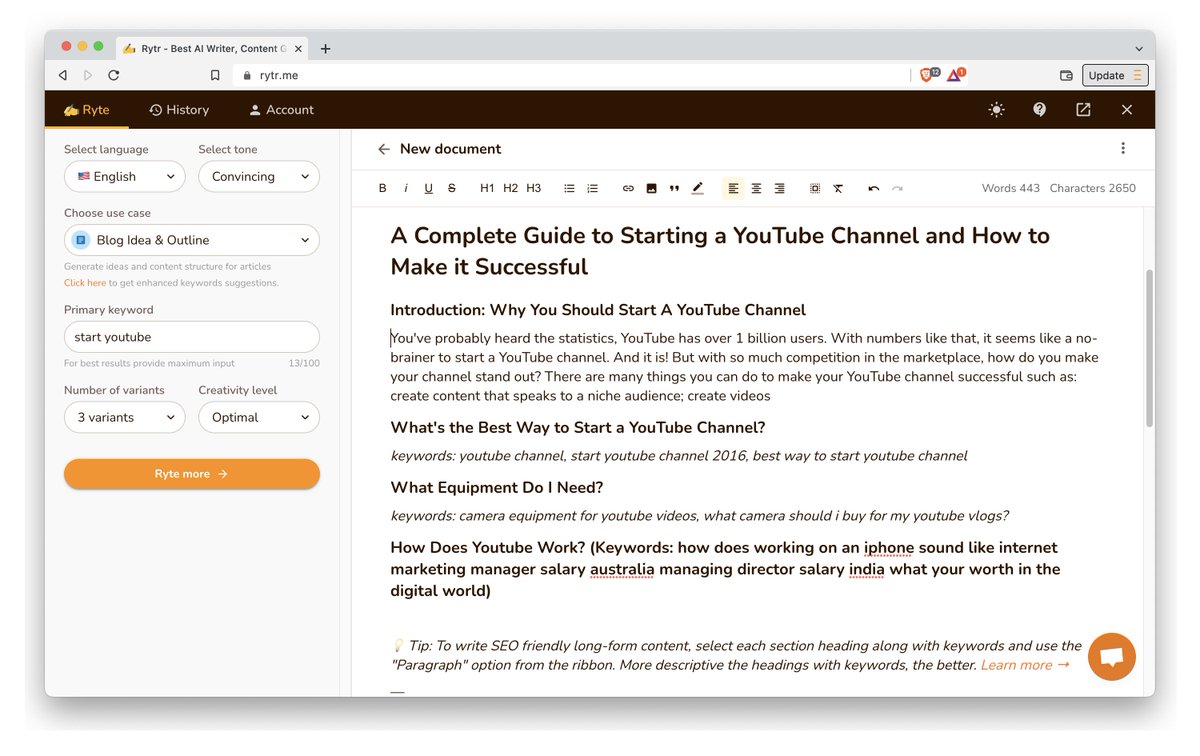Screen dimensions: 1200x756
Task: Open the Brave rewards triangle icon
Action: (x=956, y=74)
